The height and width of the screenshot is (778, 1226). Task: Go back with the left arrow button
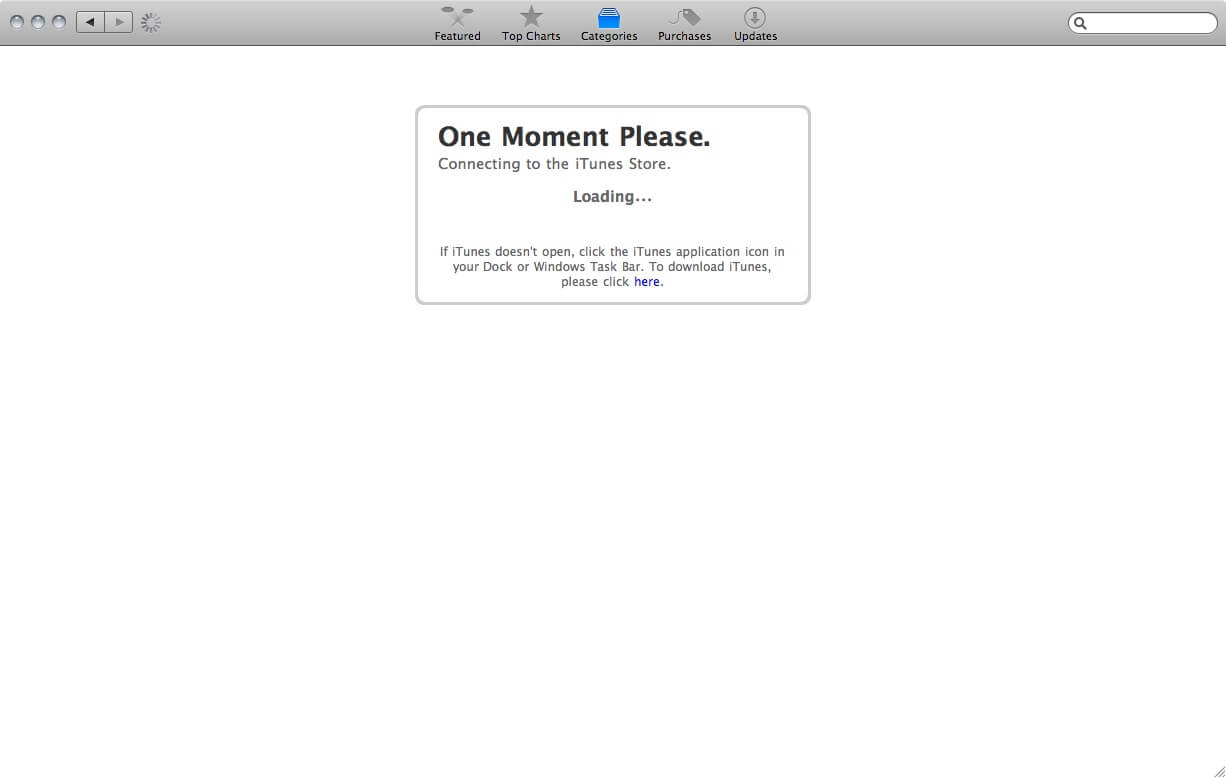[90, 22]
